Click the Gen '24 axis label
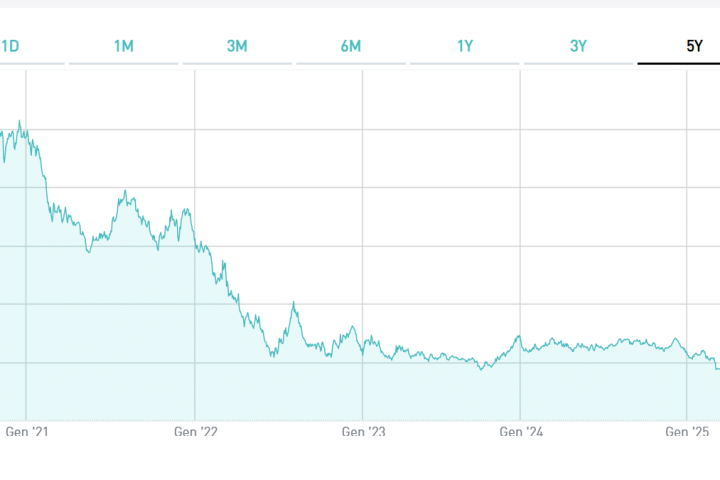Viewport: 720px width, 480px height. click(x=520, y=432)
